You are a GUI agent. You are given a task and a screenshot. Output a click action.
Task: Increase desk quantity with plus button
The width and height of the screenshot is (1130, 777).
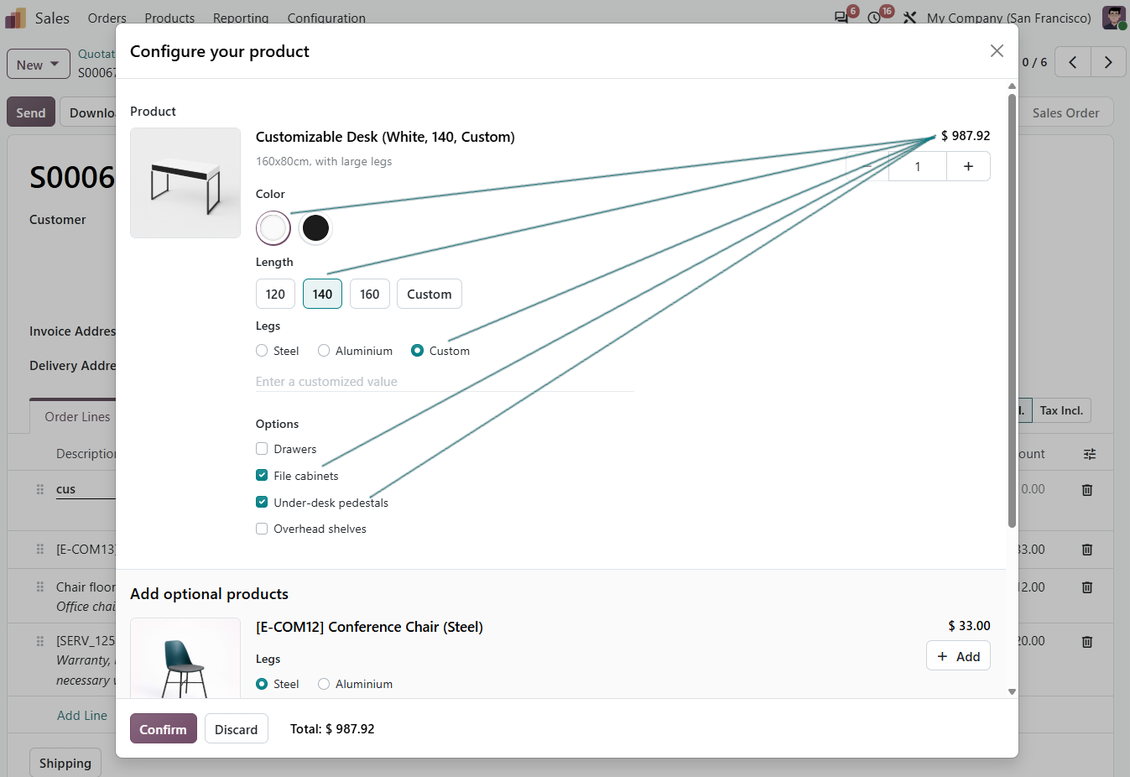click(968, 166)
